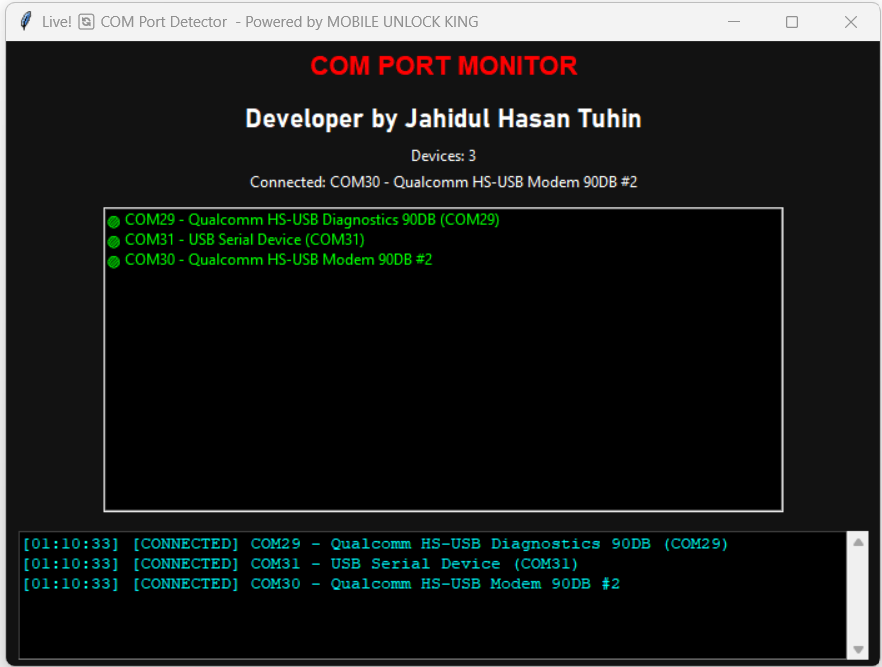Select COM29 Qualcomm HS-USB Diagnostics 90DB entry
The width and height of the screenshot is (882, 667).
312,220
